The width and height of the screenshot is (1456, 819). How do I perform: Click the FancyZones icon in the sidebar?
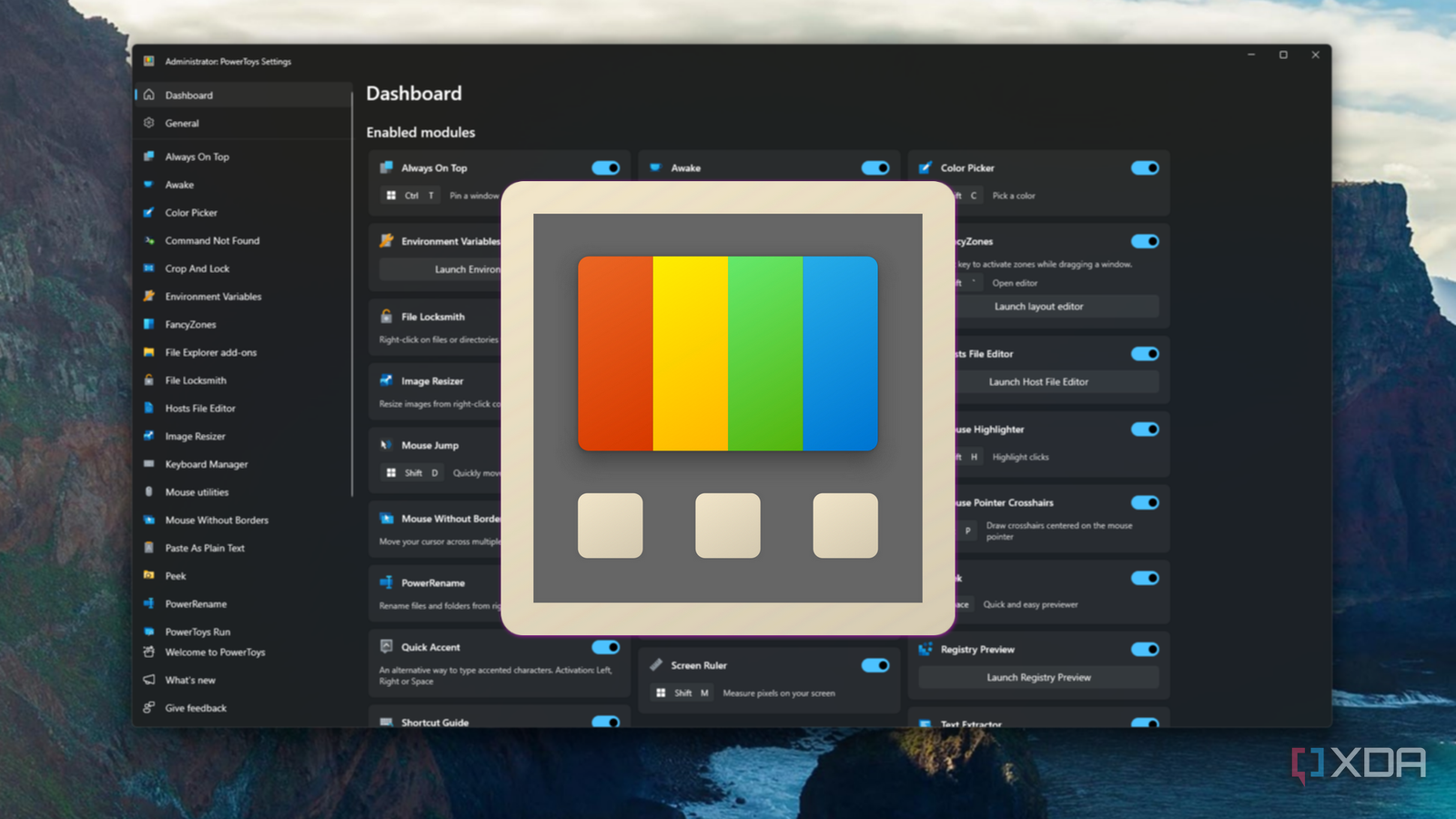coord(149,324)
